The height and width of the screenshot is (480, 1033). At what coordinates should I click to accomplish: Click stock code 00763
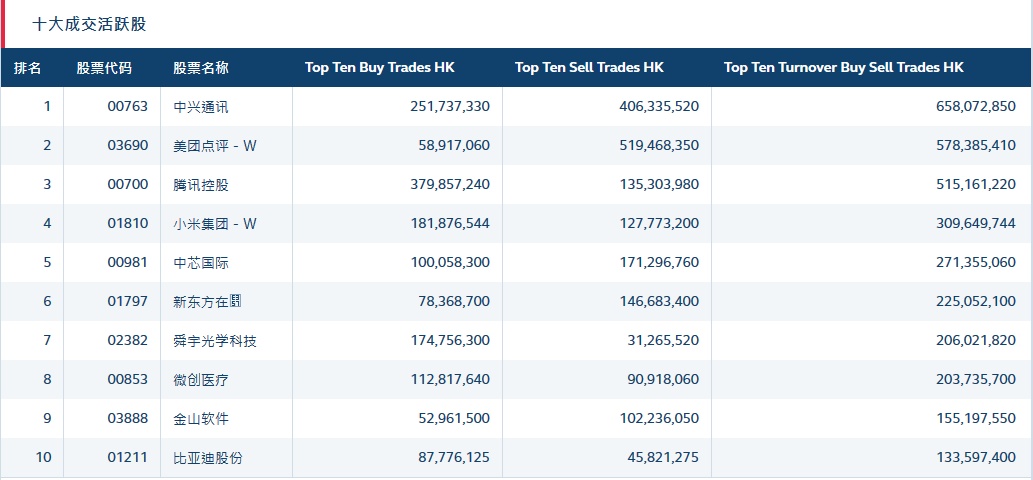click(x=127, y=107)
